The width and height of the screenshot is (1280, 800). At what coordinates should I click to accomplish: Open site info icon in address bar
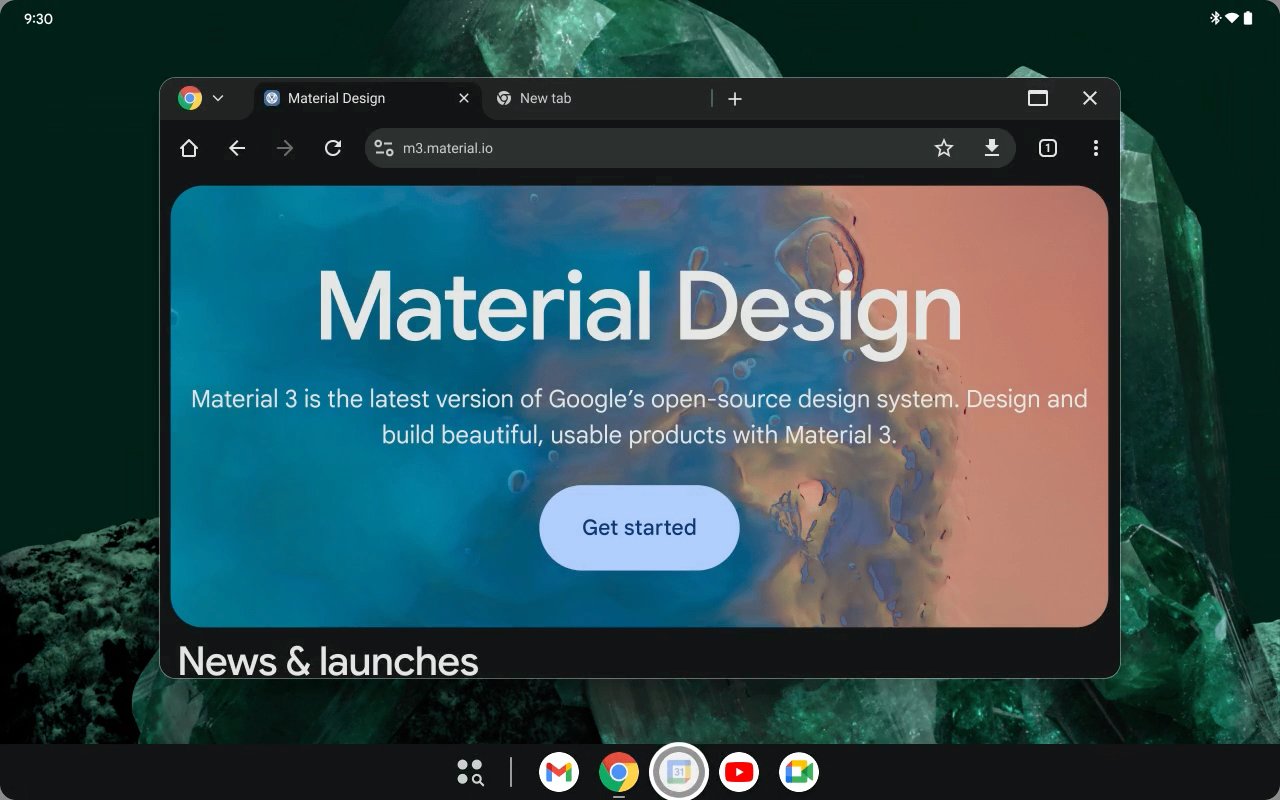pyautogui.click(x=384, y=148)
